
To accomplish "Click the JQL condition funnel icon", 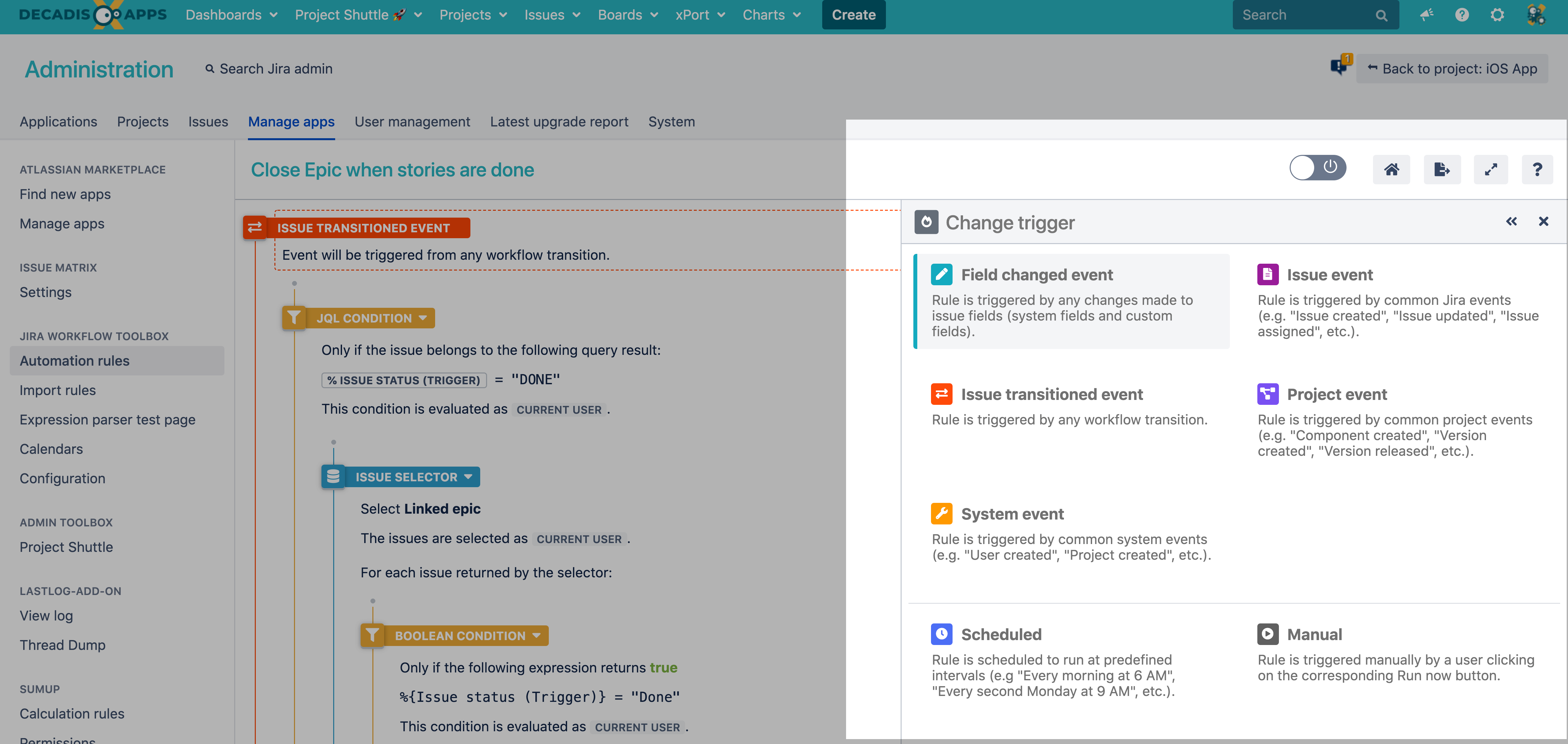I will [294, 318].
